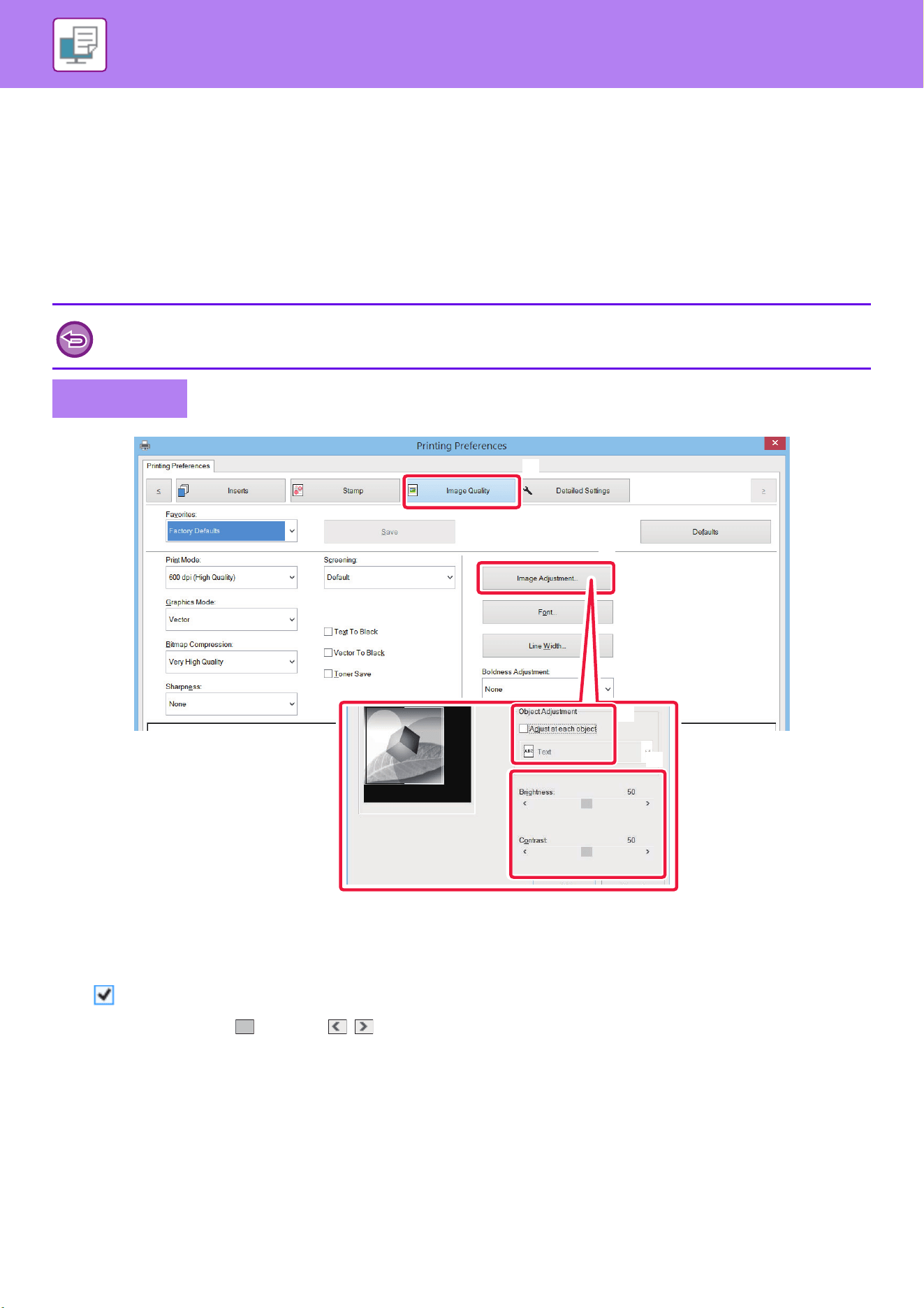Screen dimensions: 924x1308
Task: Open the Text object type dropdown
Action: [x=586, y=751]
